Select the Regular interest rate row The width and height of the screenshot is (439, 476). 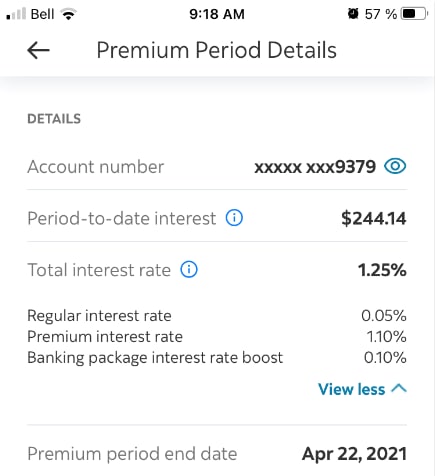click(x=217, y=315)
